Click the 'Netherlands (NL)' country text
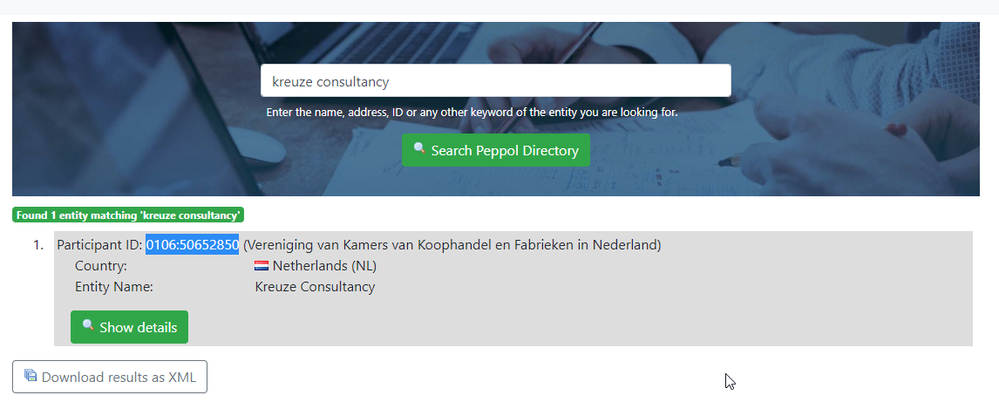Screen dimensions: 999x403 pos(324,266)
